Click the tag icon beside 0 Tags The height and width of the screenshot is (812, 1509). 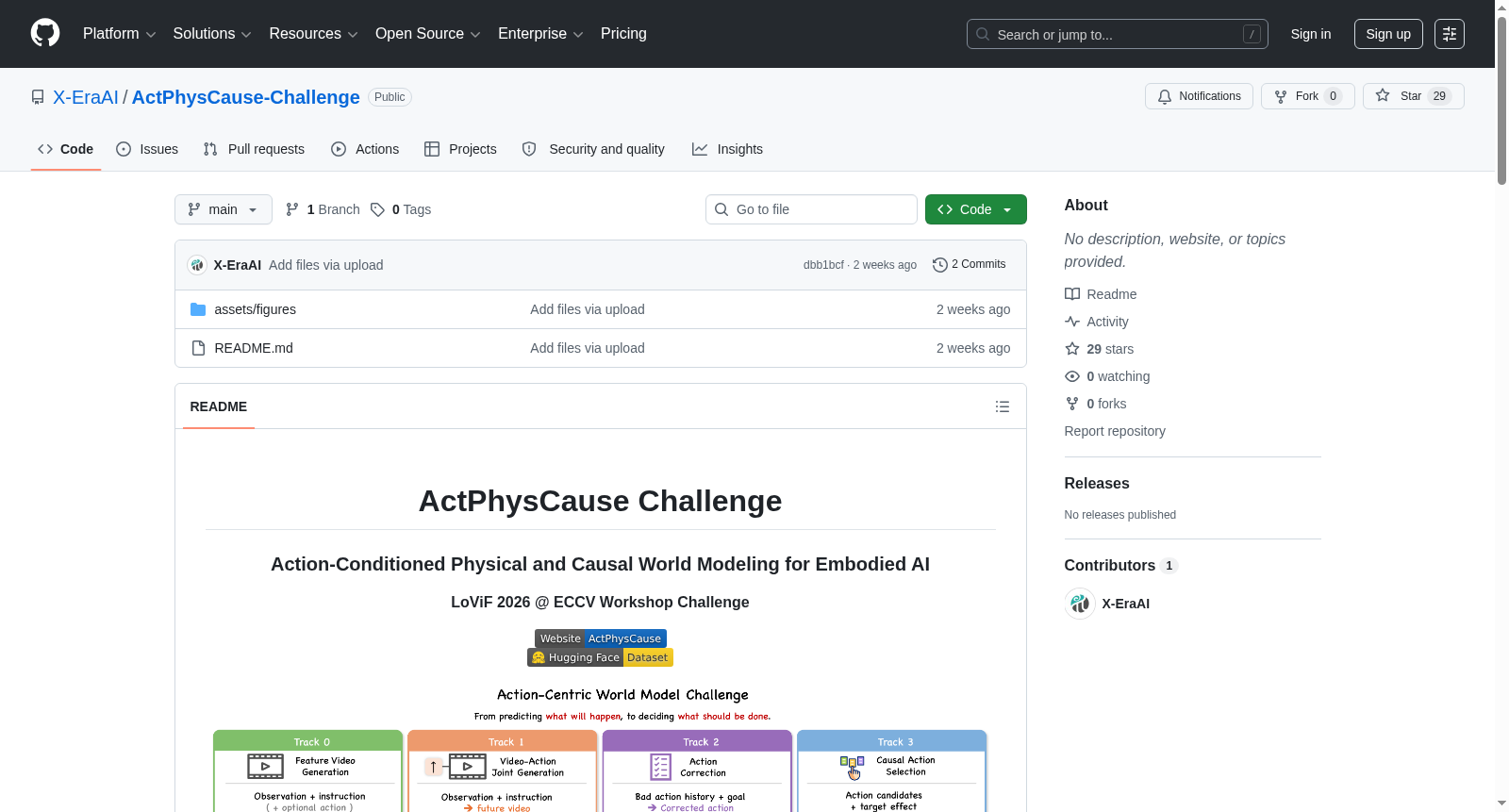[x=377, y=209]
